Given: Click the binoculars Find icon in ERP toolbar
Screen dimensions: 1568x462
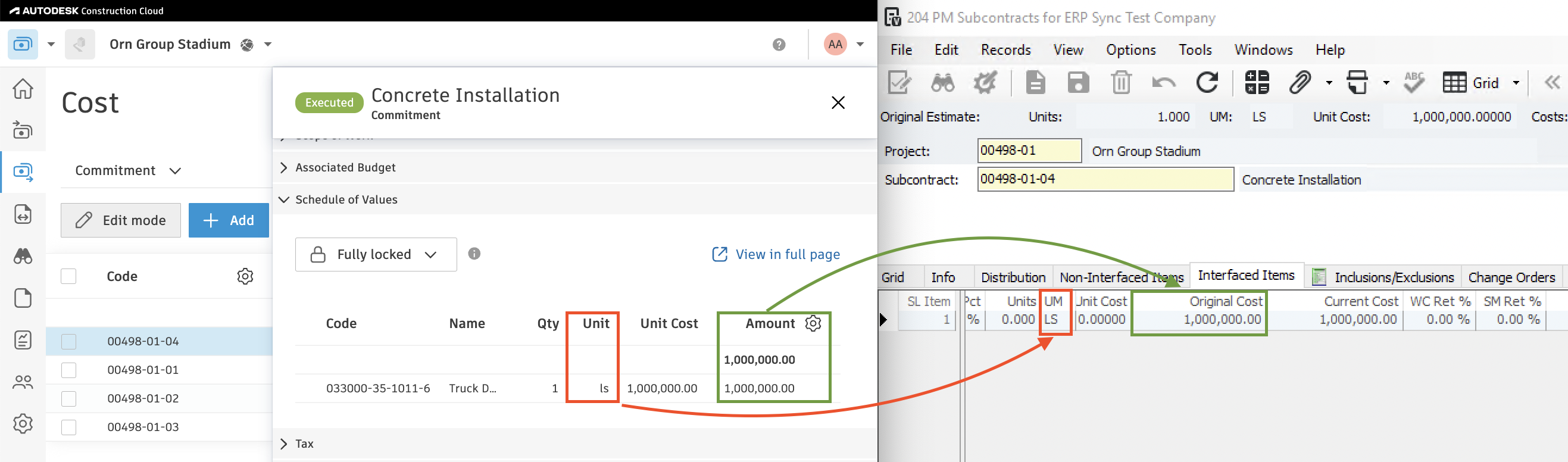Looking at the screenshot, I should click(942, 83).
